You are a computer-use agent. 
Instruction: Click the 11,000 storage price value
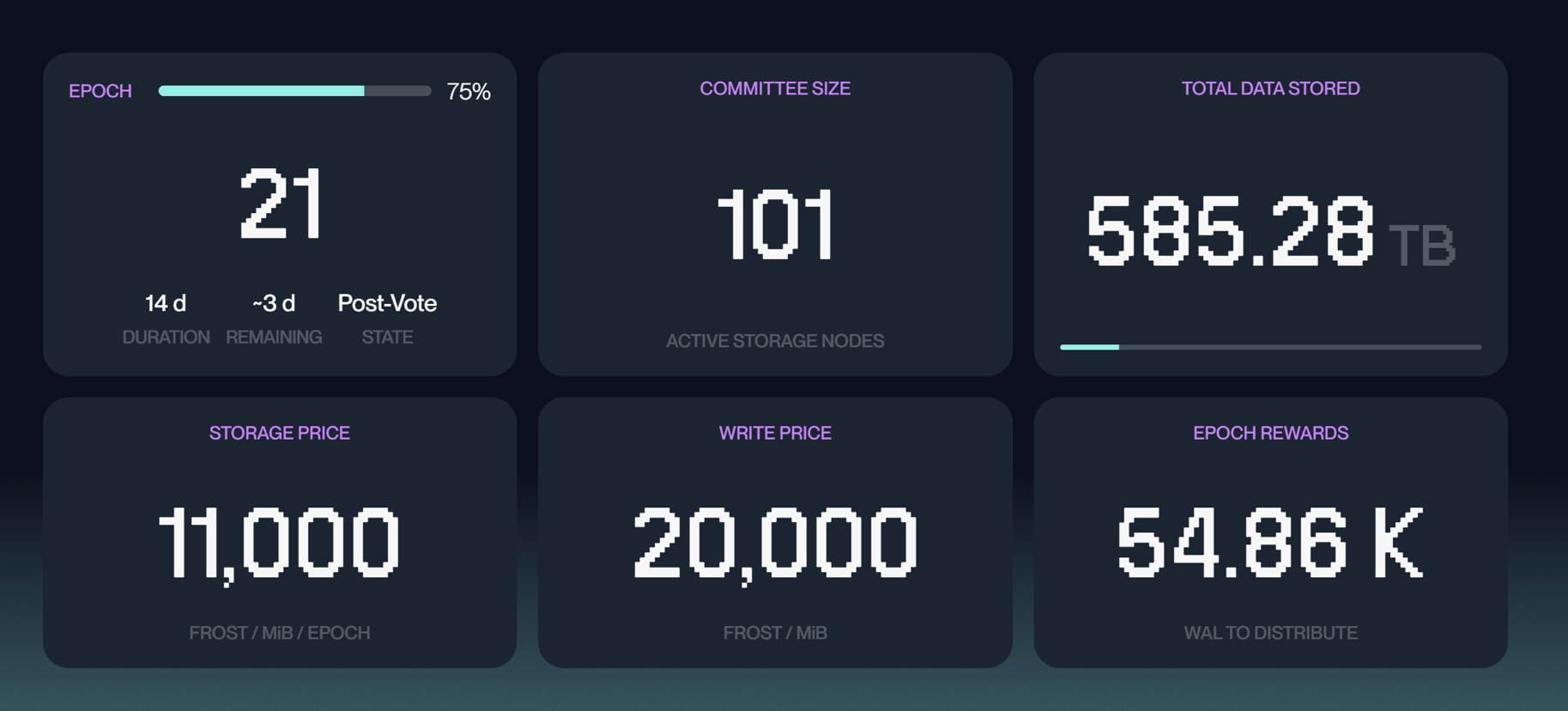(280, 543)
